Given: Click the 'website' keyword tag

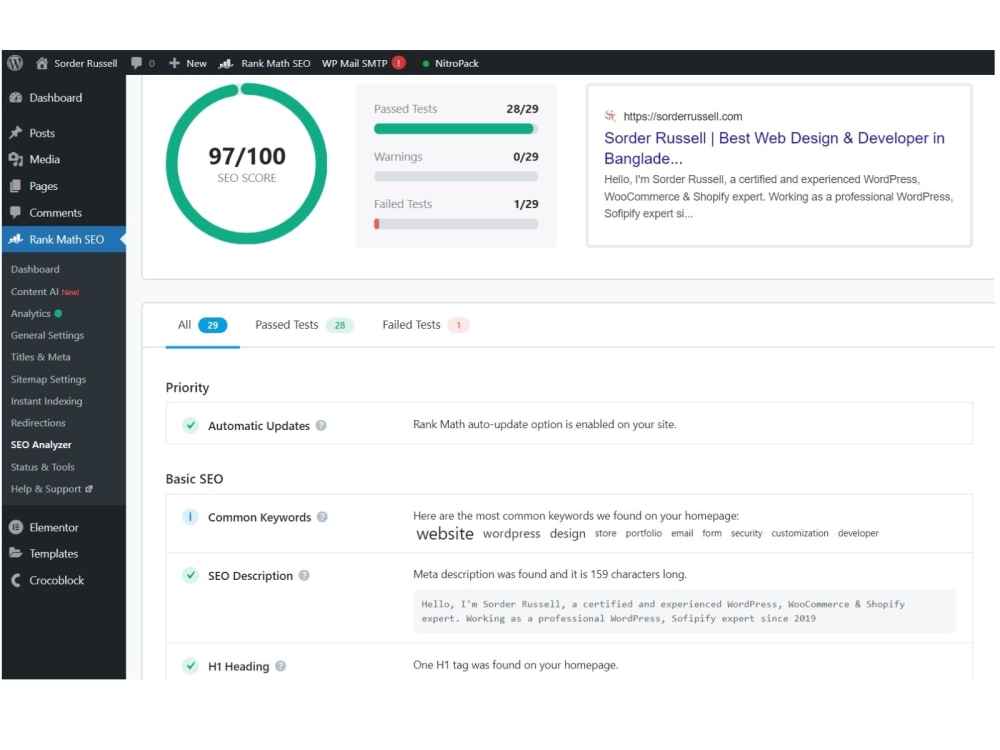Looking at the screenshot, I should click(445, 534).
